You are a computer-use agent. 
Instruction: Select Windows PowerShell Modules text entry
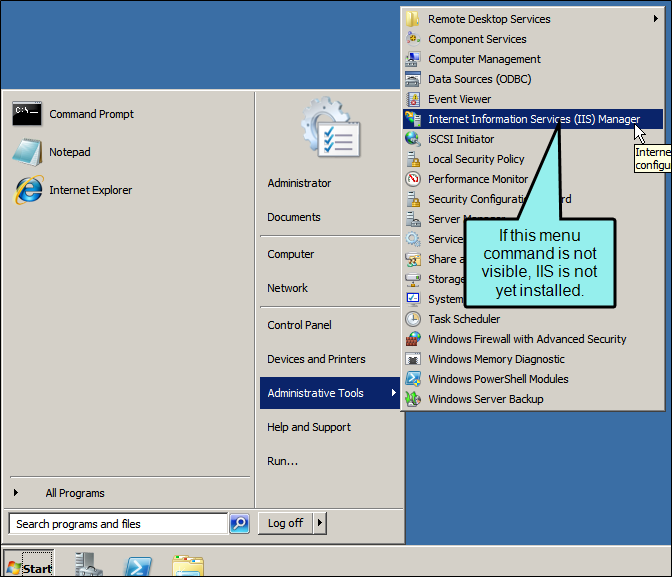click(x=498, y=379)
